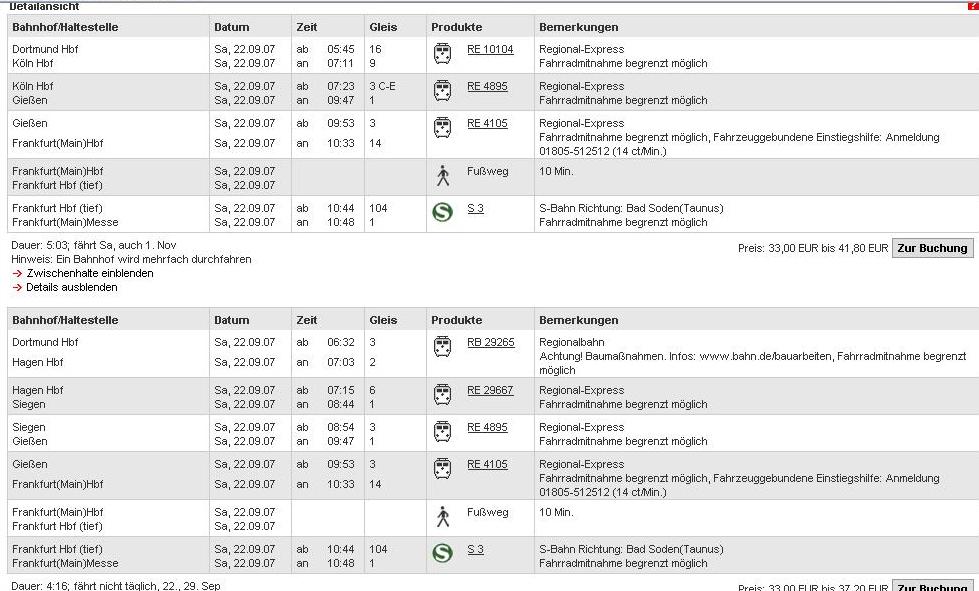Screen dimensions: 979x591
Task: Click train icon next to RE 4895 Köln
Action: click(x=442, y=90)
